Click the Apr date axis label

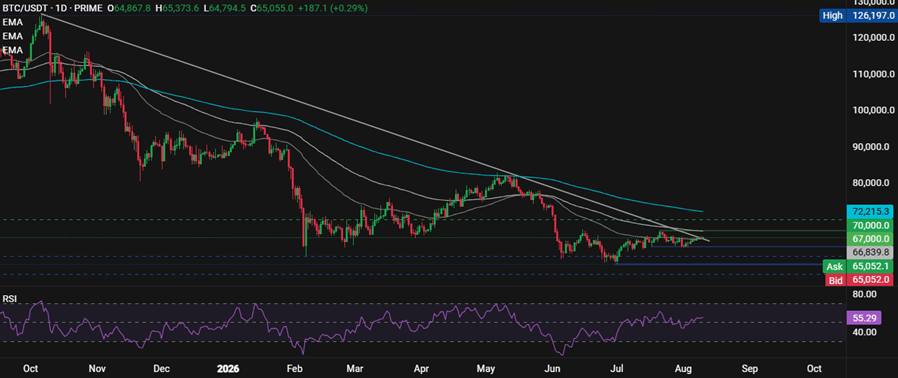[422, 368]
